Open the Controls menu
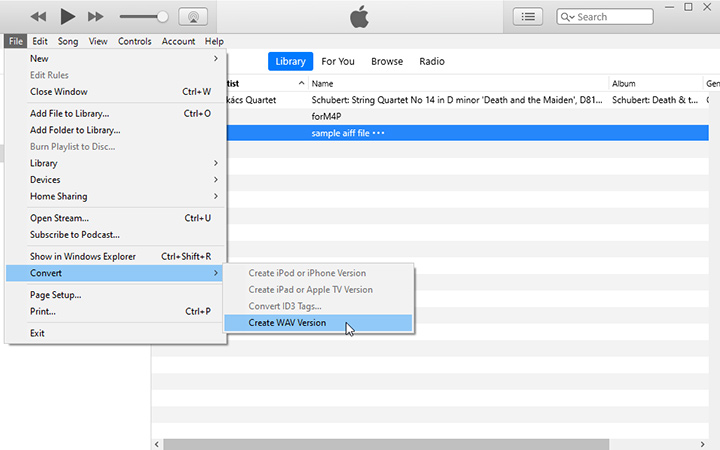The height and width of the screenshot is (450, 720). coord(134,41)
